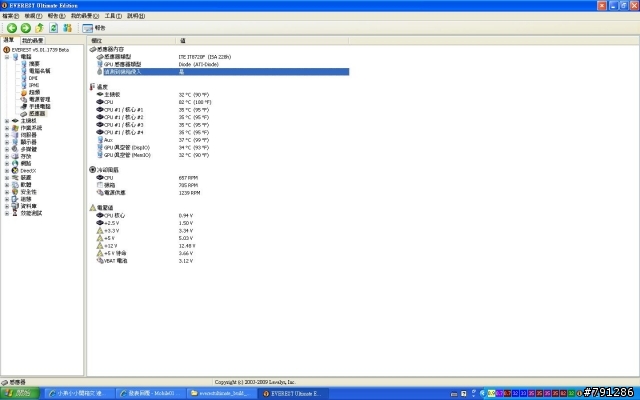Switch to the MobileO1 Internet Explorer taskbar window
The height and width of the screenshot is (400, 640).
tap(151, 393)
